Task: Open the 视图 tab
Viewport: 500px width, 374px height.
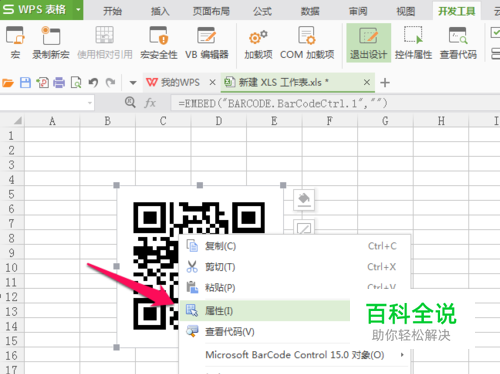Action: tap(406, 11)
